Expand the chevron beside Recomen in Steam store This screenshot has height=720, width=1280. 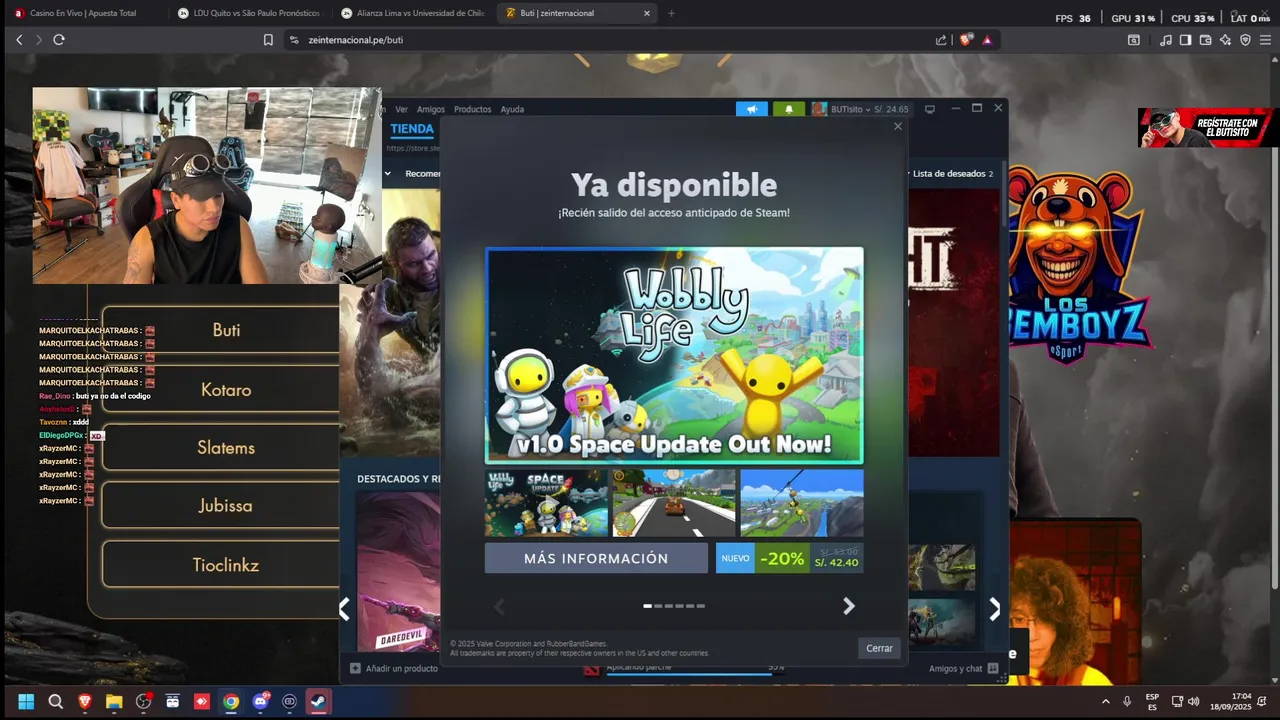[388, 173]
